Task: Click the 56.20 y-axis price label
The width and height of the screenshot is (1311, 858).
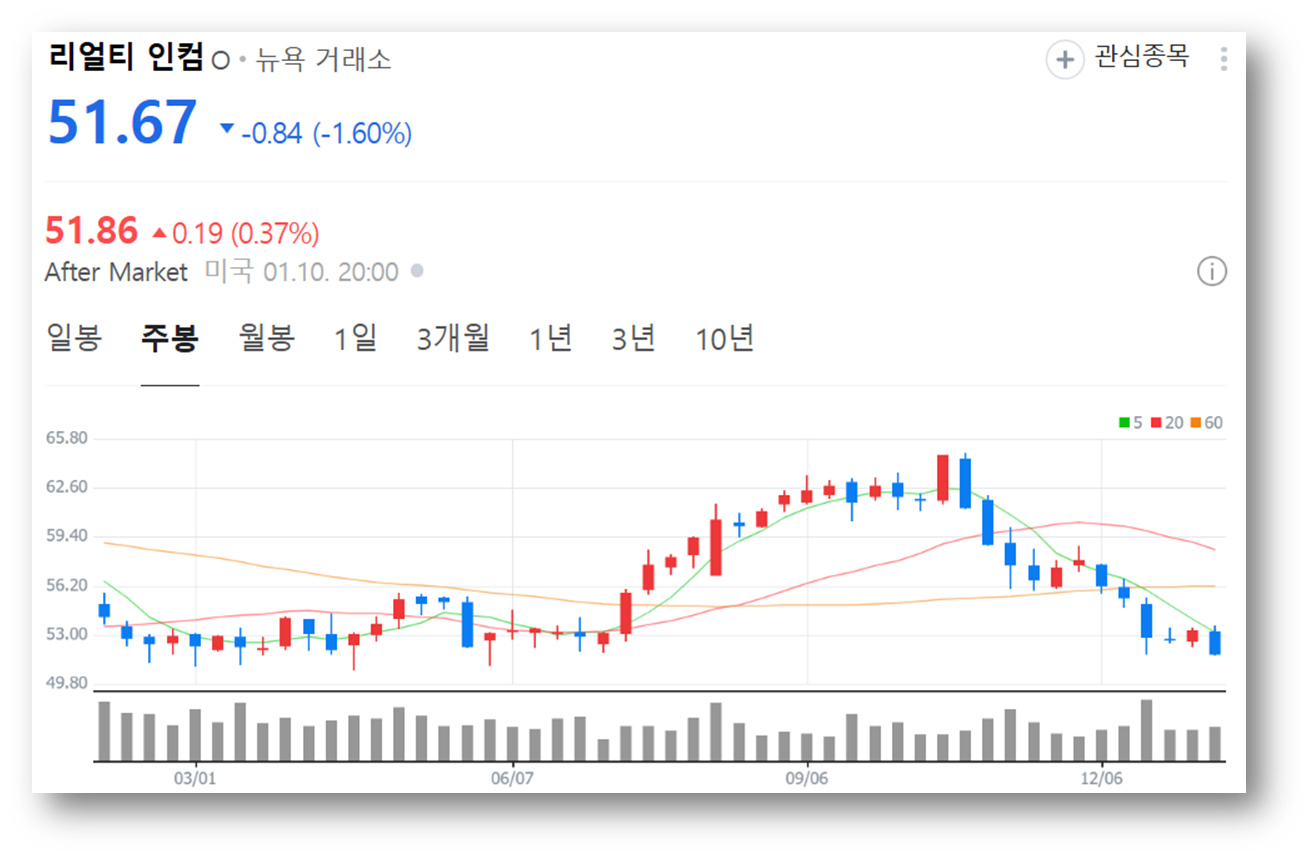Action: [67, 585]
